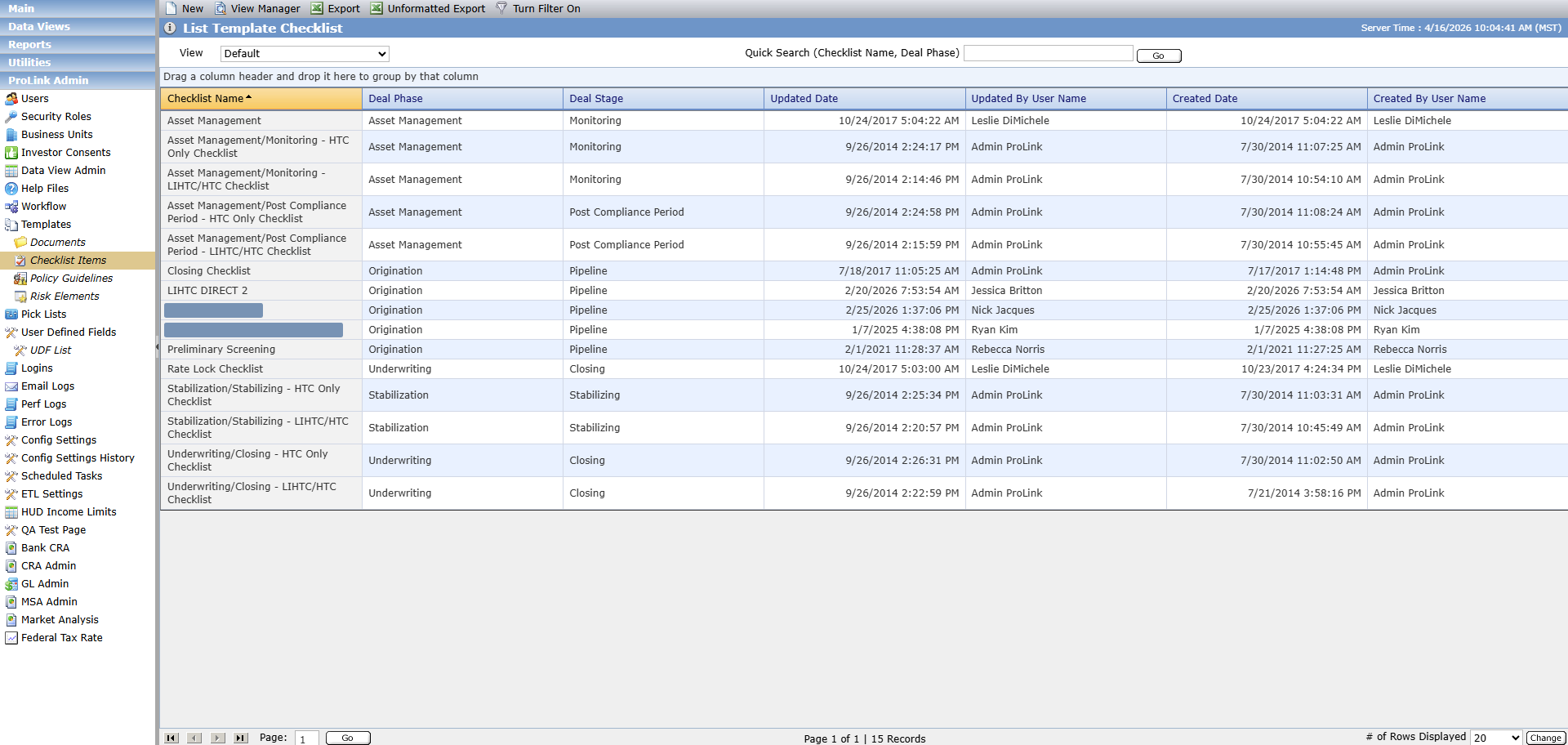Click the Help Files question icon

11,189
